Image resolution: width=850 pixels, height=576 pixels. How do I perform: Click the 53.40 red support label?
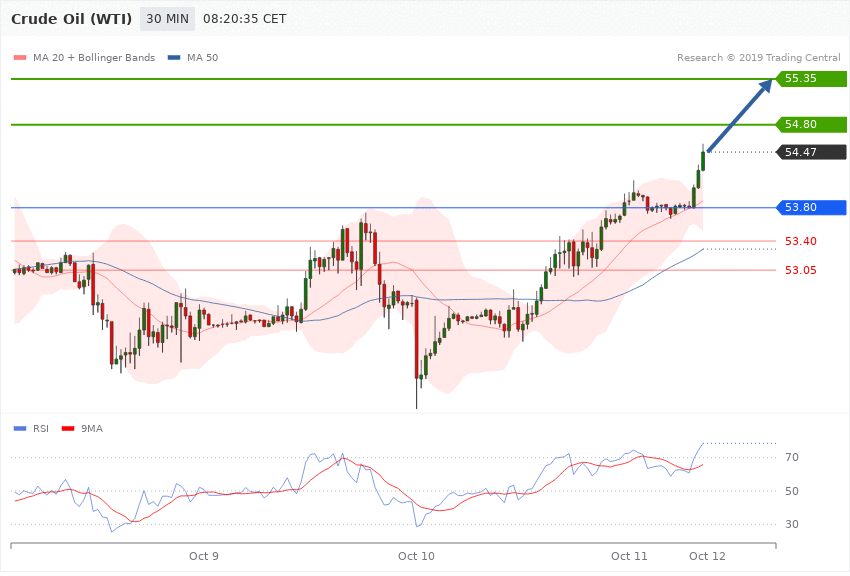[x=801, y=242]
